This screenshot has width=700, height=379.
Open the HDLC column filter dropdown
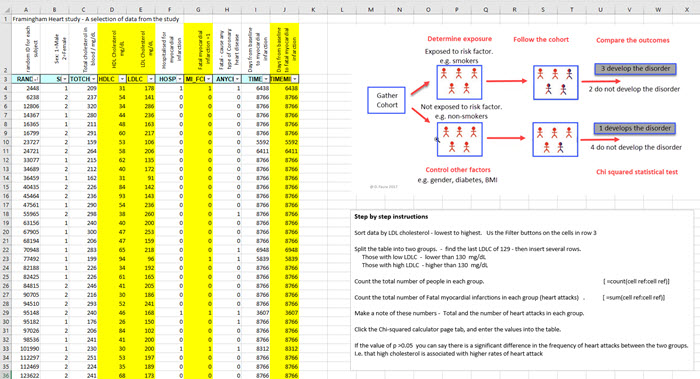pos(122,79)
